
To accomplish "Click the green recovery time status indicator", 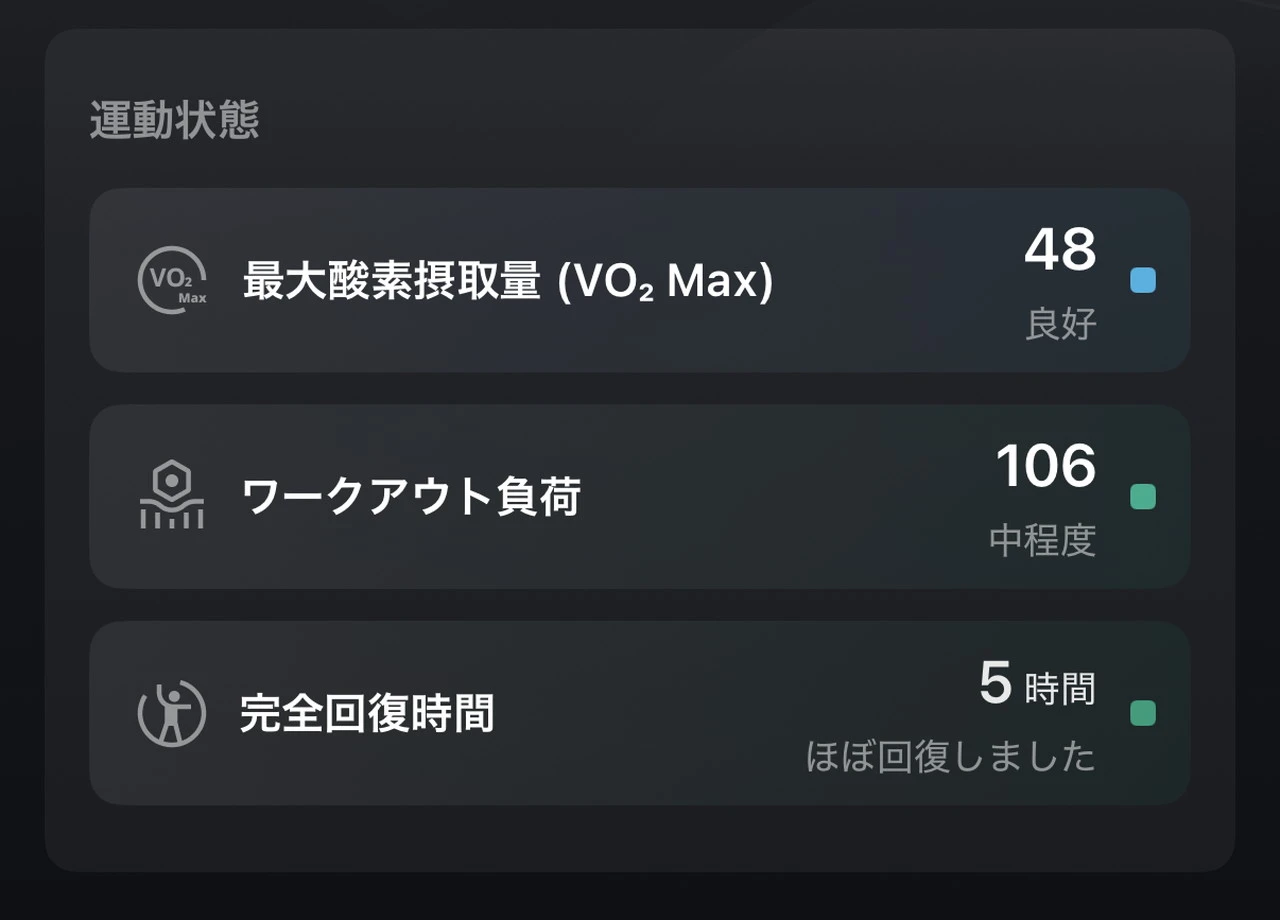I will point(1142,713).
